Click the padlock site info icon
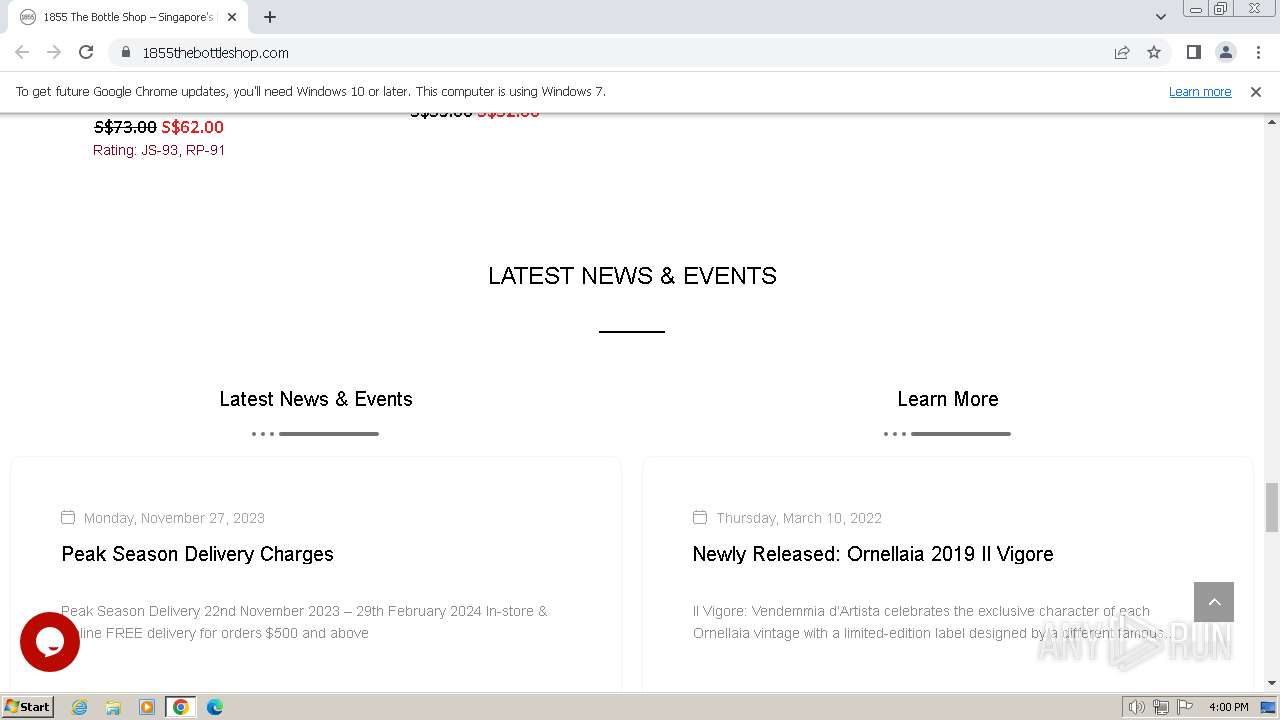 (x=126, y=52)
